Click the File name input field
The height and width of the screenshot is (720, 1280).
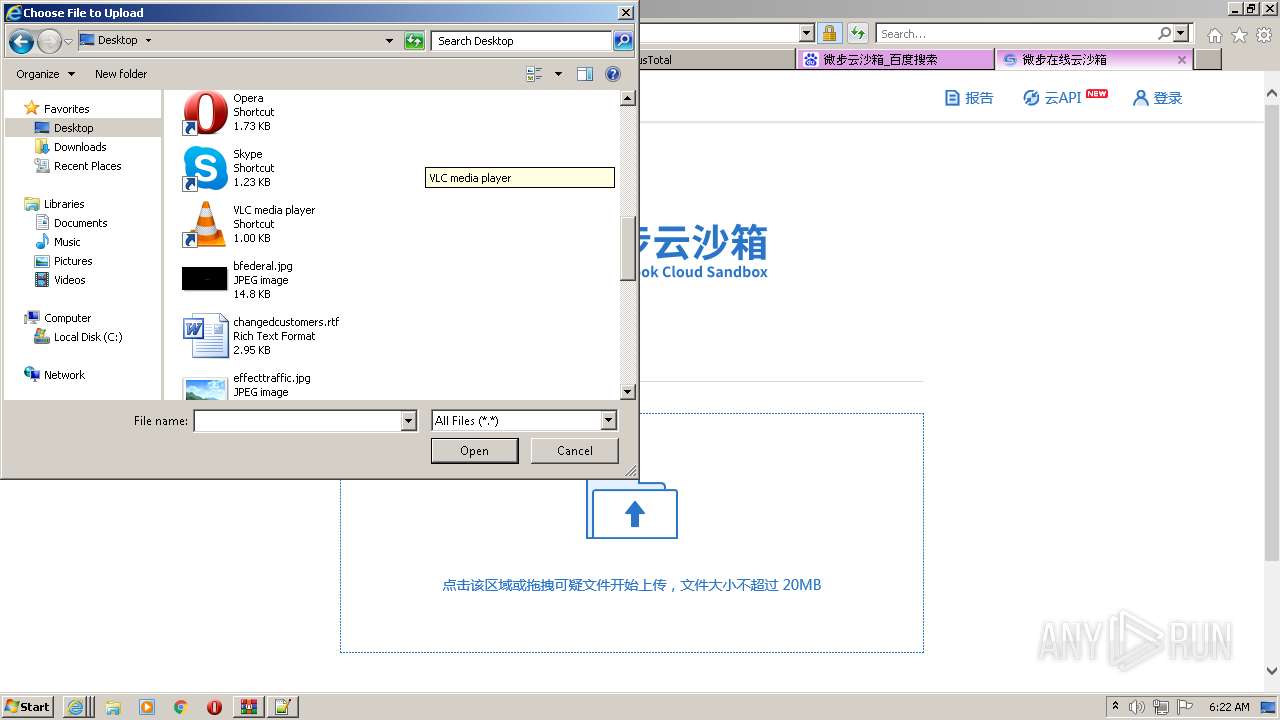point(297,421)
